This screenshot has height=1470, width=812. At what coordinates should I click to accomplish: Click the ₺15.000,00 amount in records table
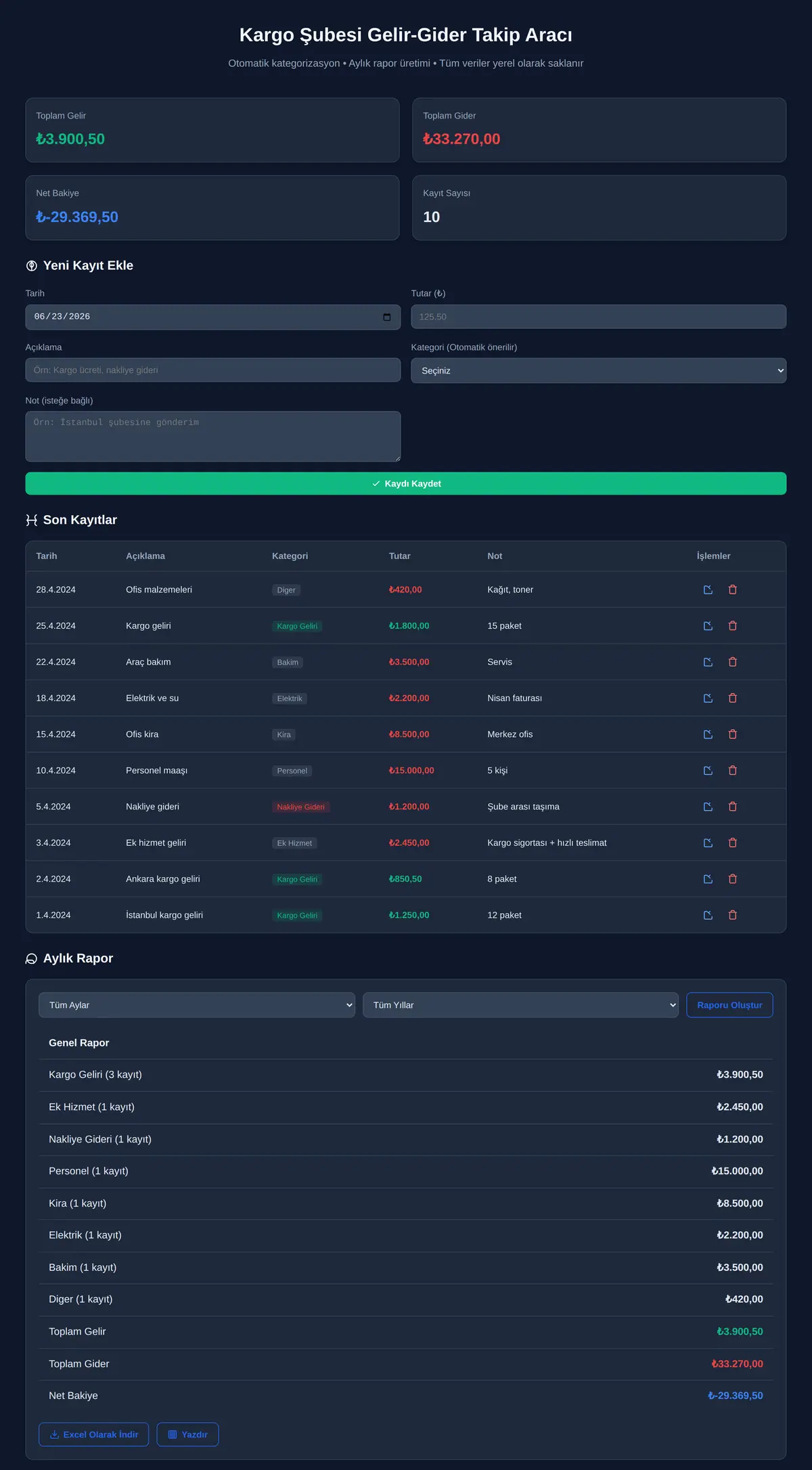[x=411, y=770]
